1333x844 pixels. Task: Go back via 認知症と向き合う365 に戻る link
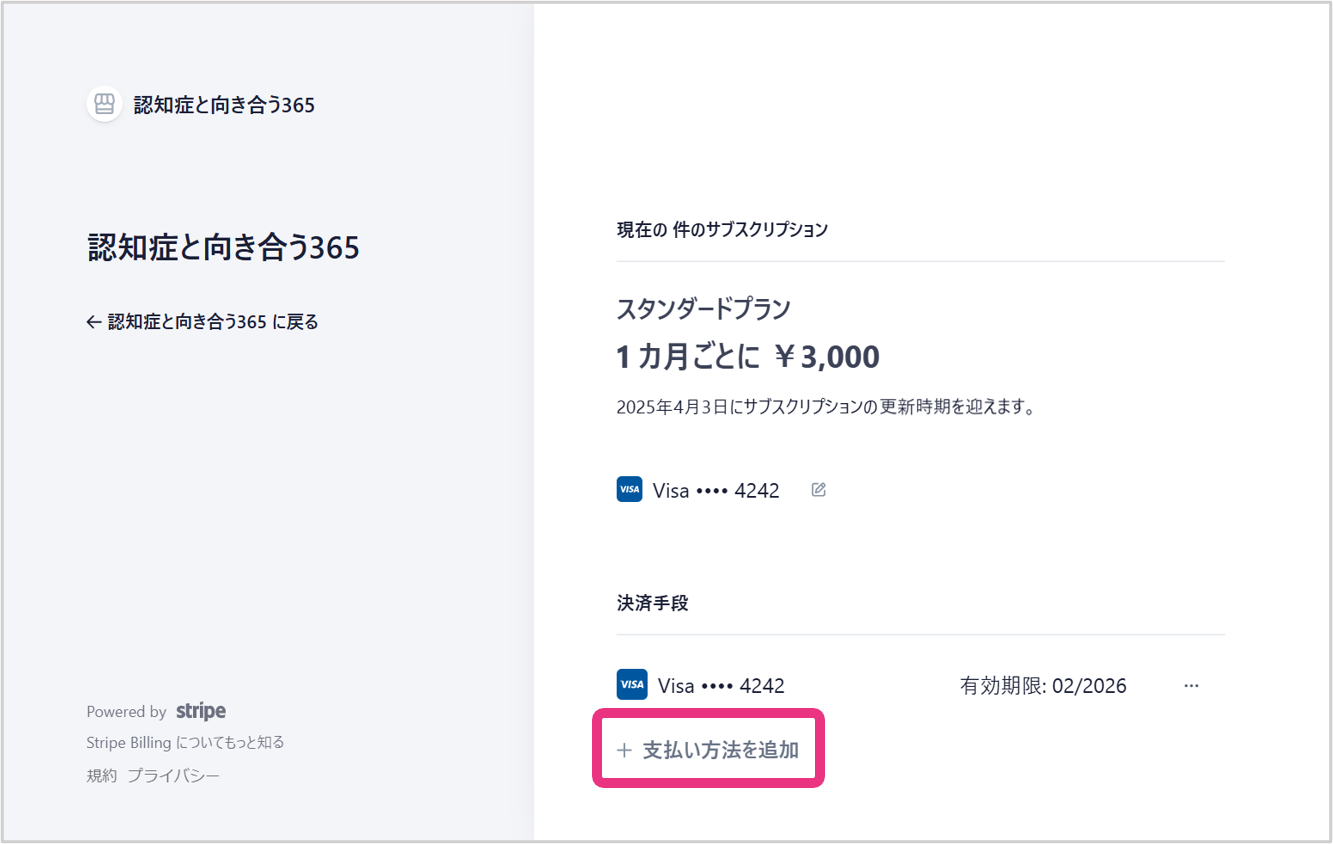(x=212, y=322)
